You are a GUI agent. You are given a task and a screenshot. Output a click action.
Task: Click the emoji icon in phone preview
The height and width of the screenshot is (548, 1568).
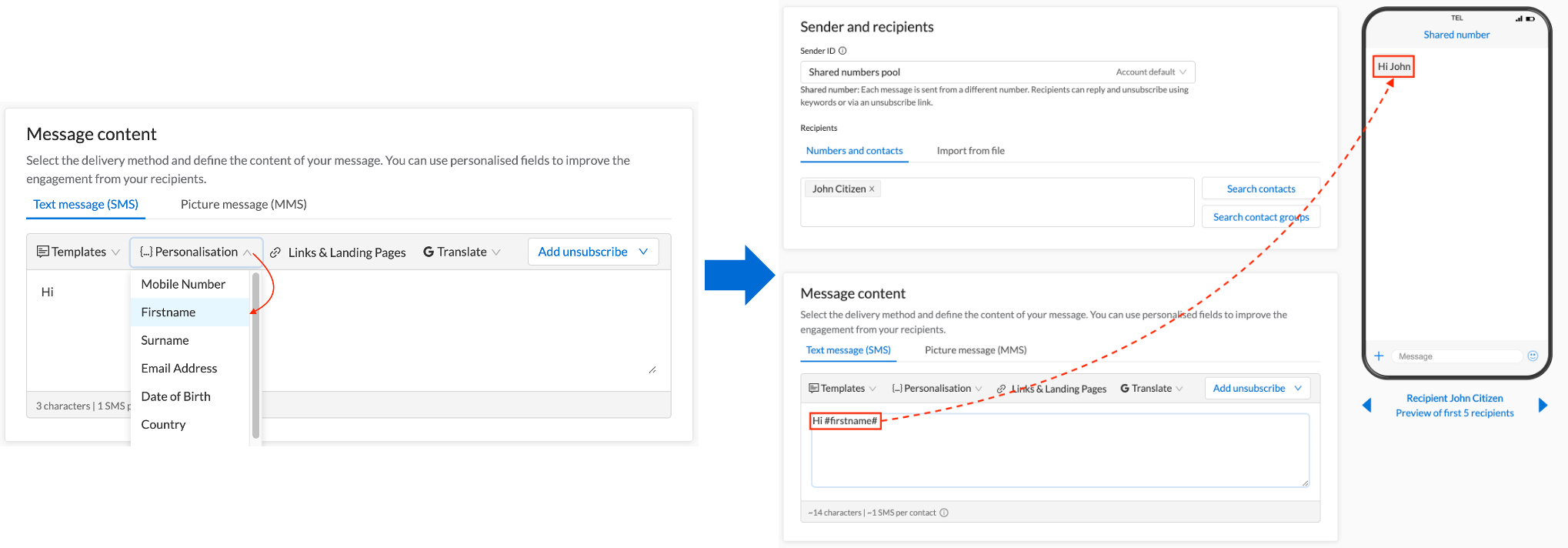click(1533, 356)
